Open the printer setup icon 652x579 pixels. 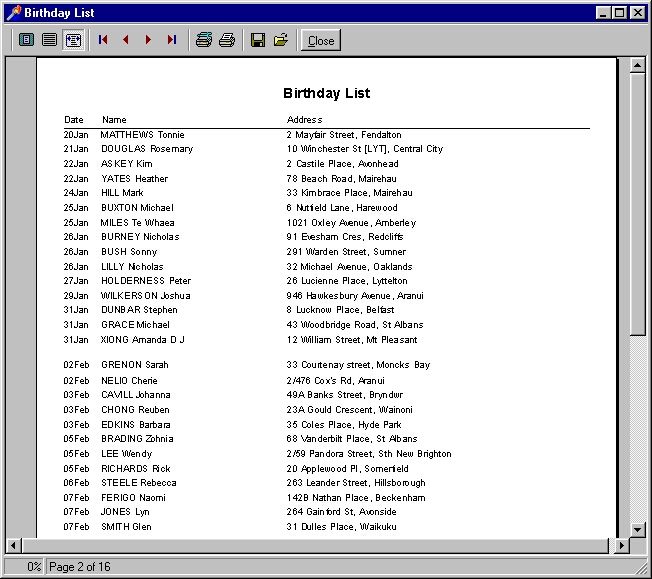204,40
